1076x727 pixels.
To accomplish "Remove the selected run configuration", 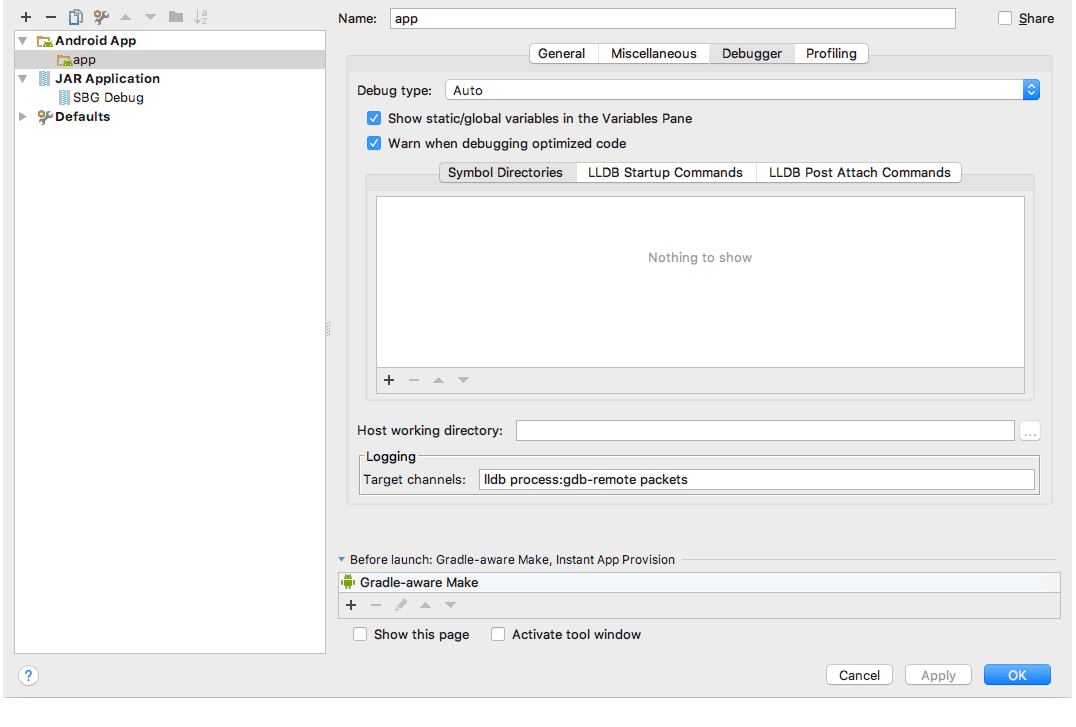I will pyautogui.click(x=51, y=17).
